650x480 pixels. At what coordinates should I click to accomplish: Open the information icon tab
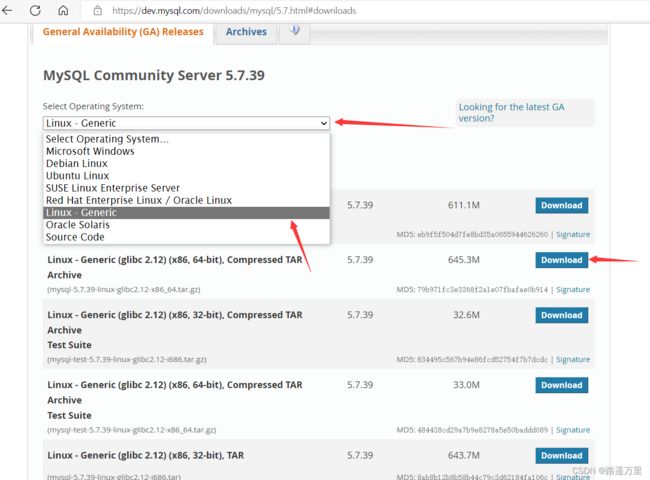295,30
